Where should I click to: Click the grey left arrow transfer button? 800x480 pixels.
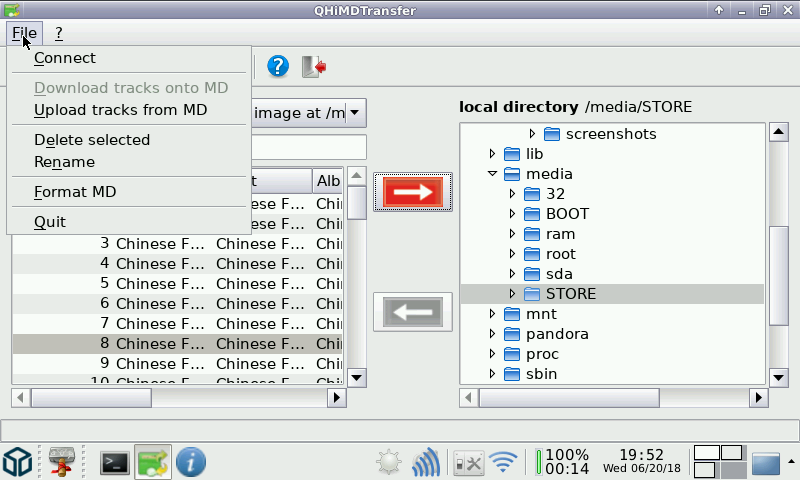[x=413, y=312]
